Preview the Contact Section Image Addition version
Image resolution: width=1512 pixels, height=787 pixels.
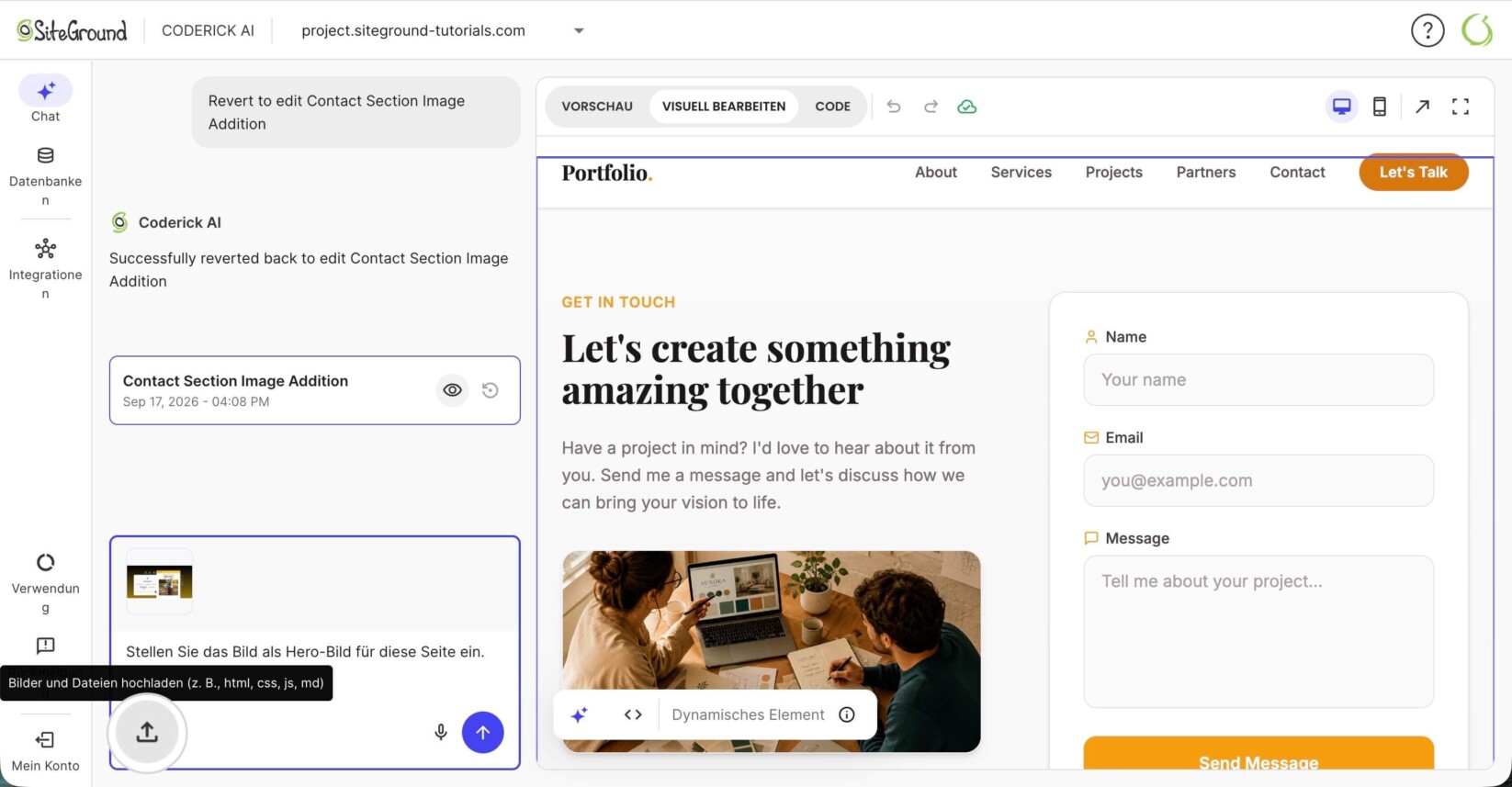(x=452, y=390)
